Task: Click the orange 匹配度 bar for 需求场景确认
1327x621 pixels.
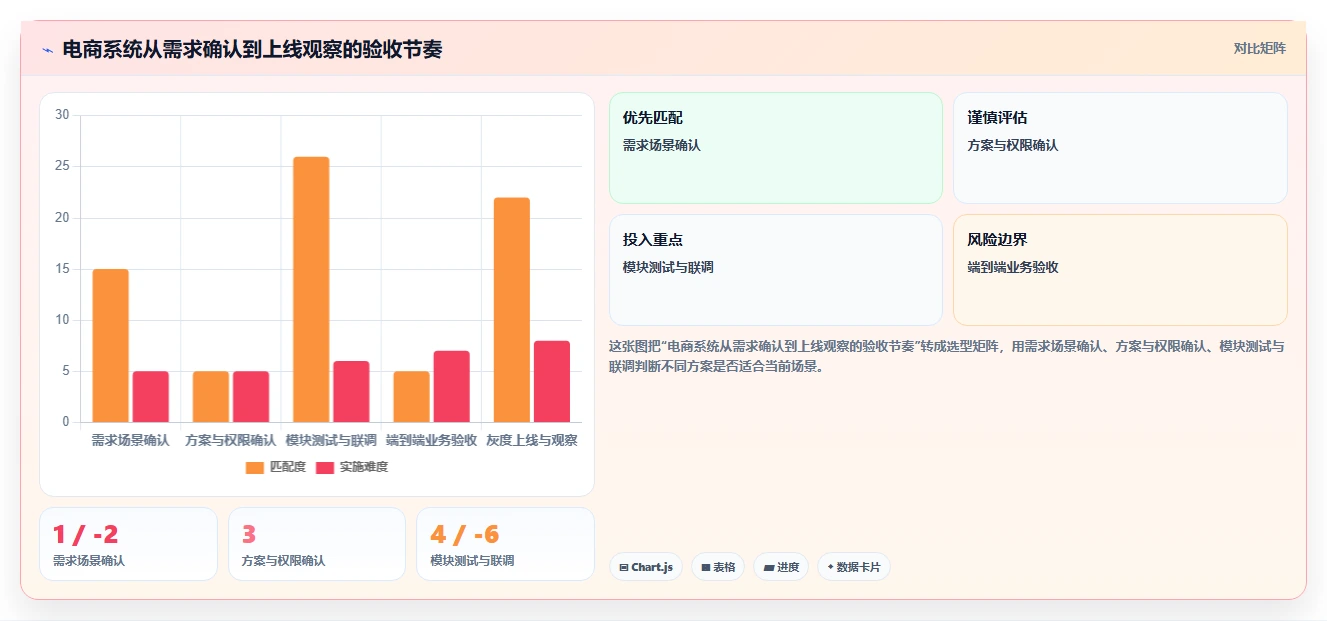Action: (x=111, y=345)
